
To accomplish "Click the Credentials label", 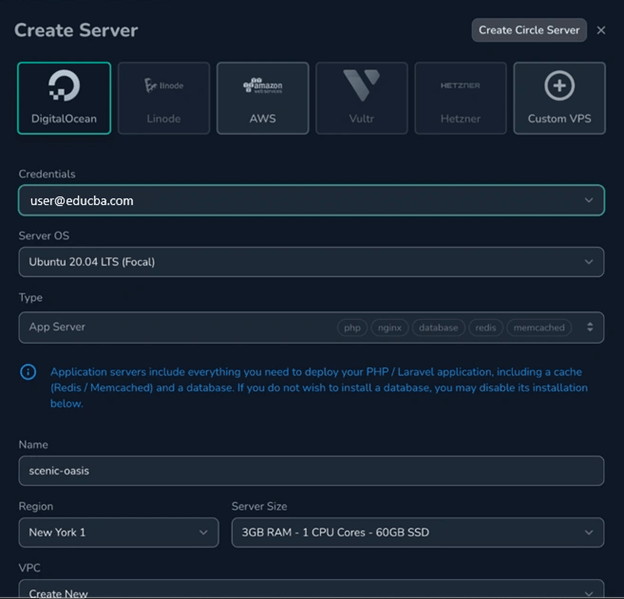I will (x=47, y=174).
